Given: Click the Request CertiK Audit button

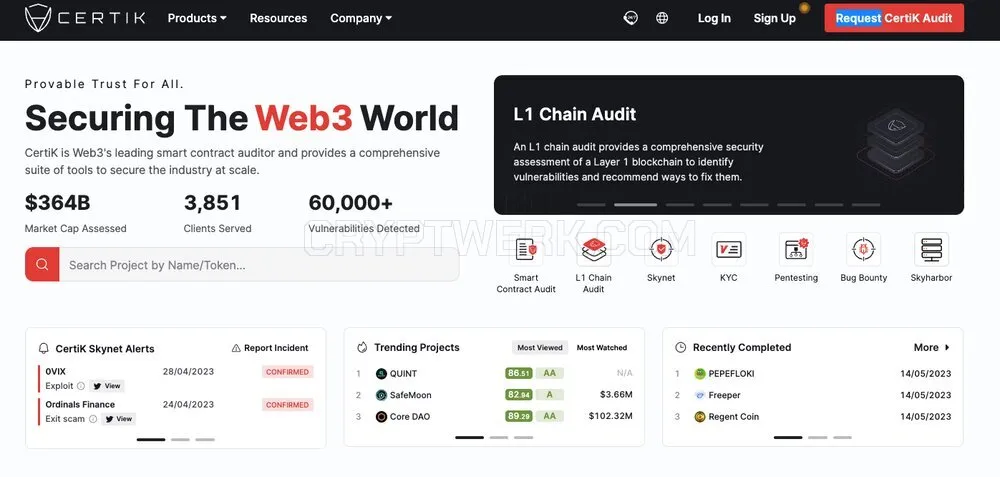Looking at the screenshot, I should point(893,18).
